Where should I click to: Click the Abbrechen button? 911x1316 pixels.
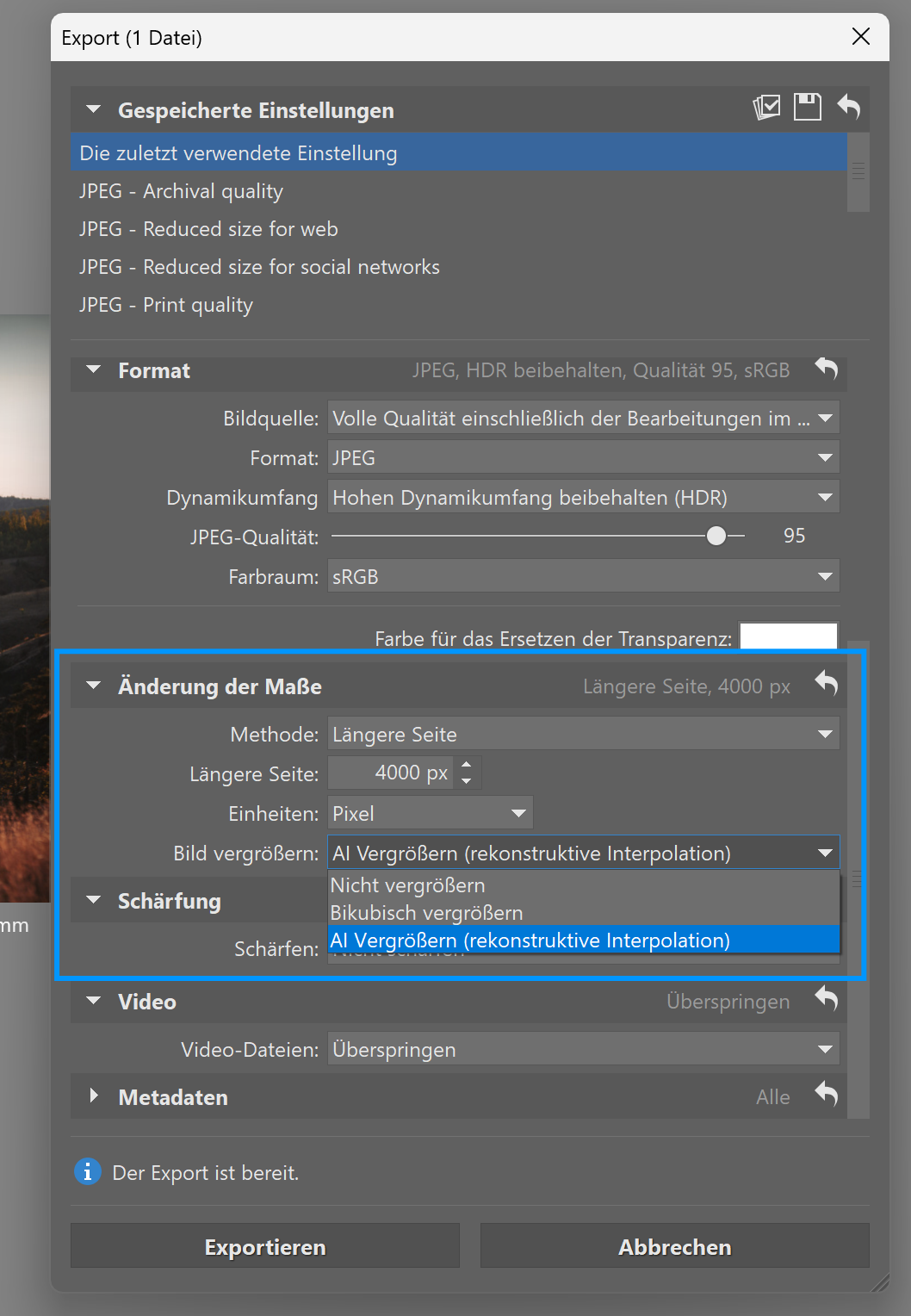point(674,1246)
